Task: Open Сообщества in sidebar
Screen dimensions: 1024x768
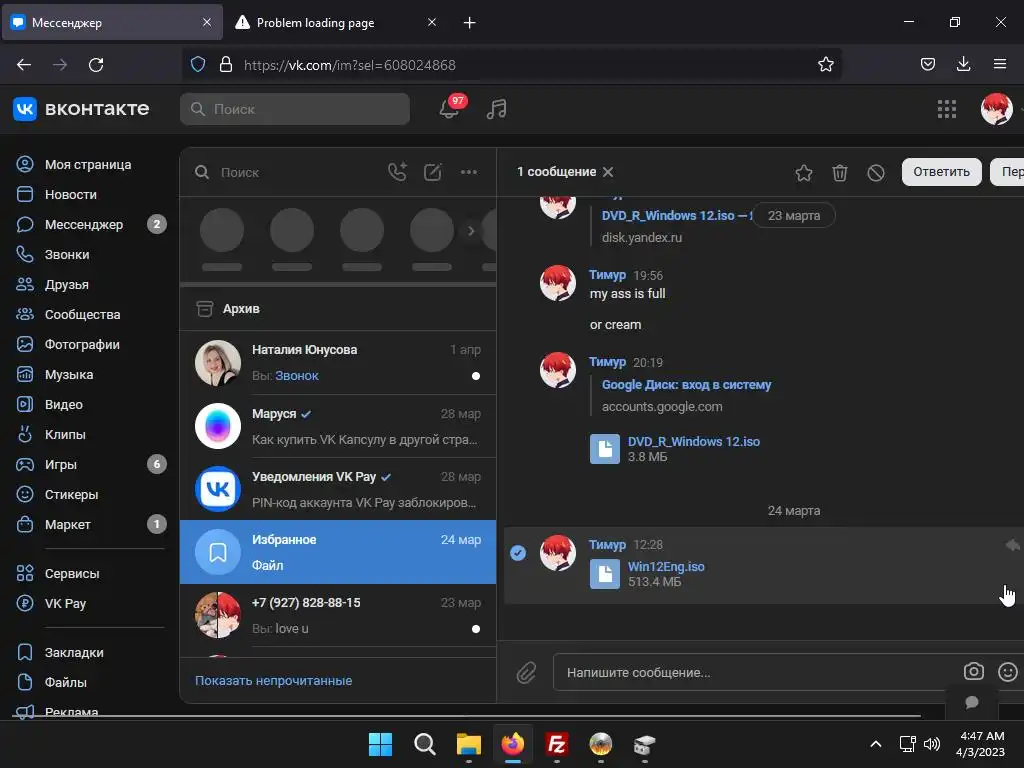Action: coord(82,315)
